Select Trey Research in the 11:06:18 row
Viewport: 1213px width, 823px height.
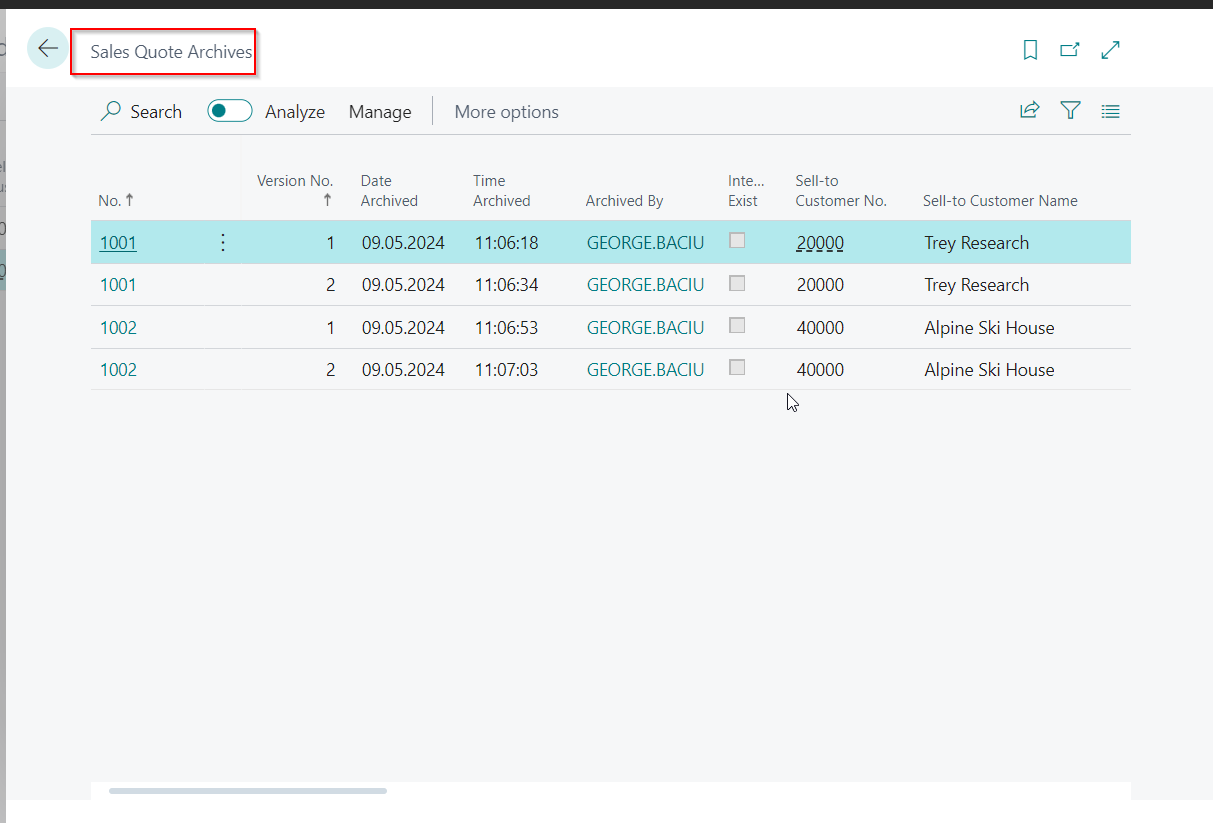click(x=976, y=243)
